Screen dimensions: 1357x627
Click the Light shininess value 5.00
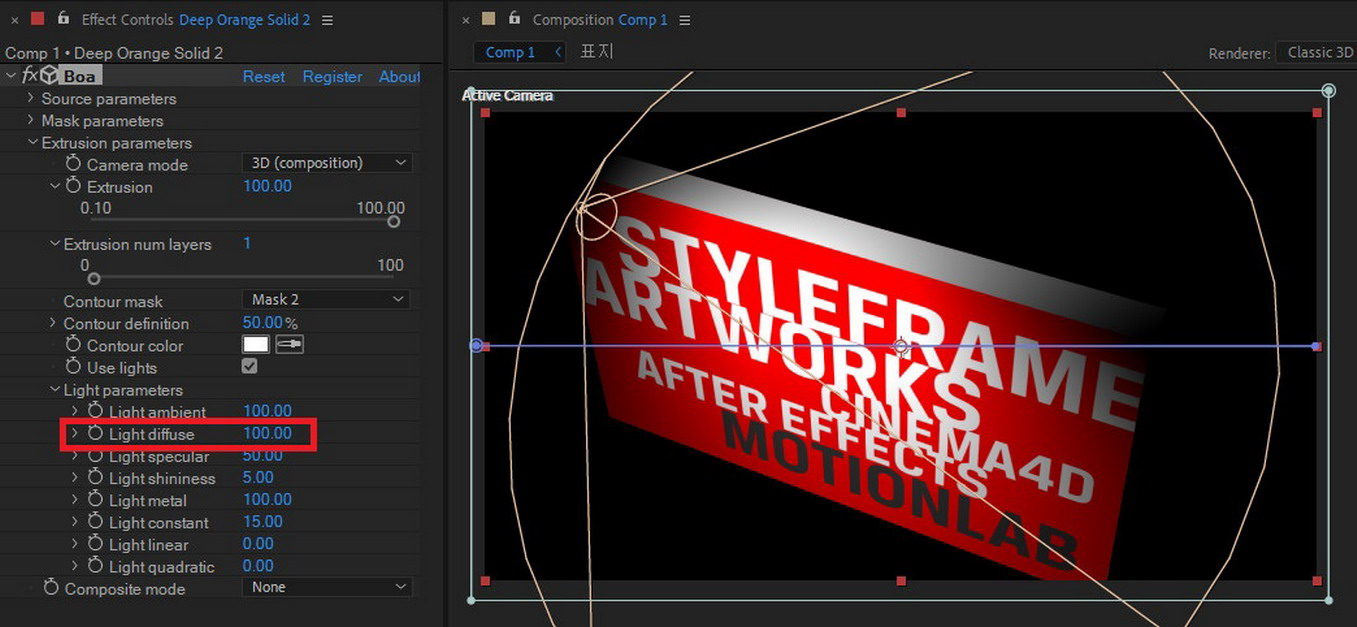tap(259, 477)
